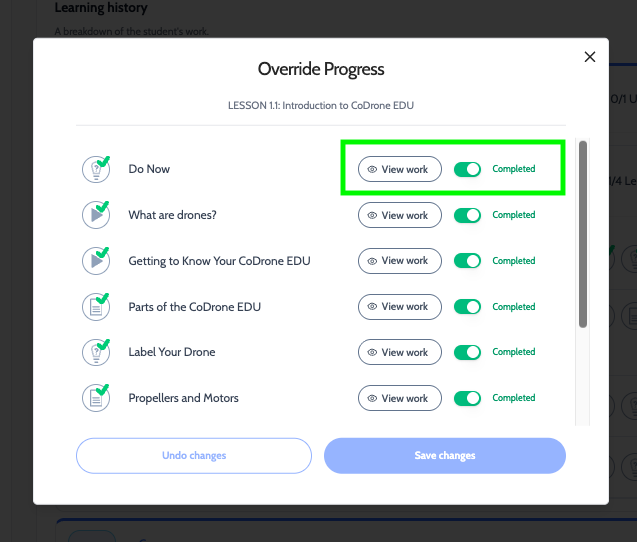This screenshot has height=542, width=637.
Task: Click Propellers and Motors document icon
Action: coord(96,398)
